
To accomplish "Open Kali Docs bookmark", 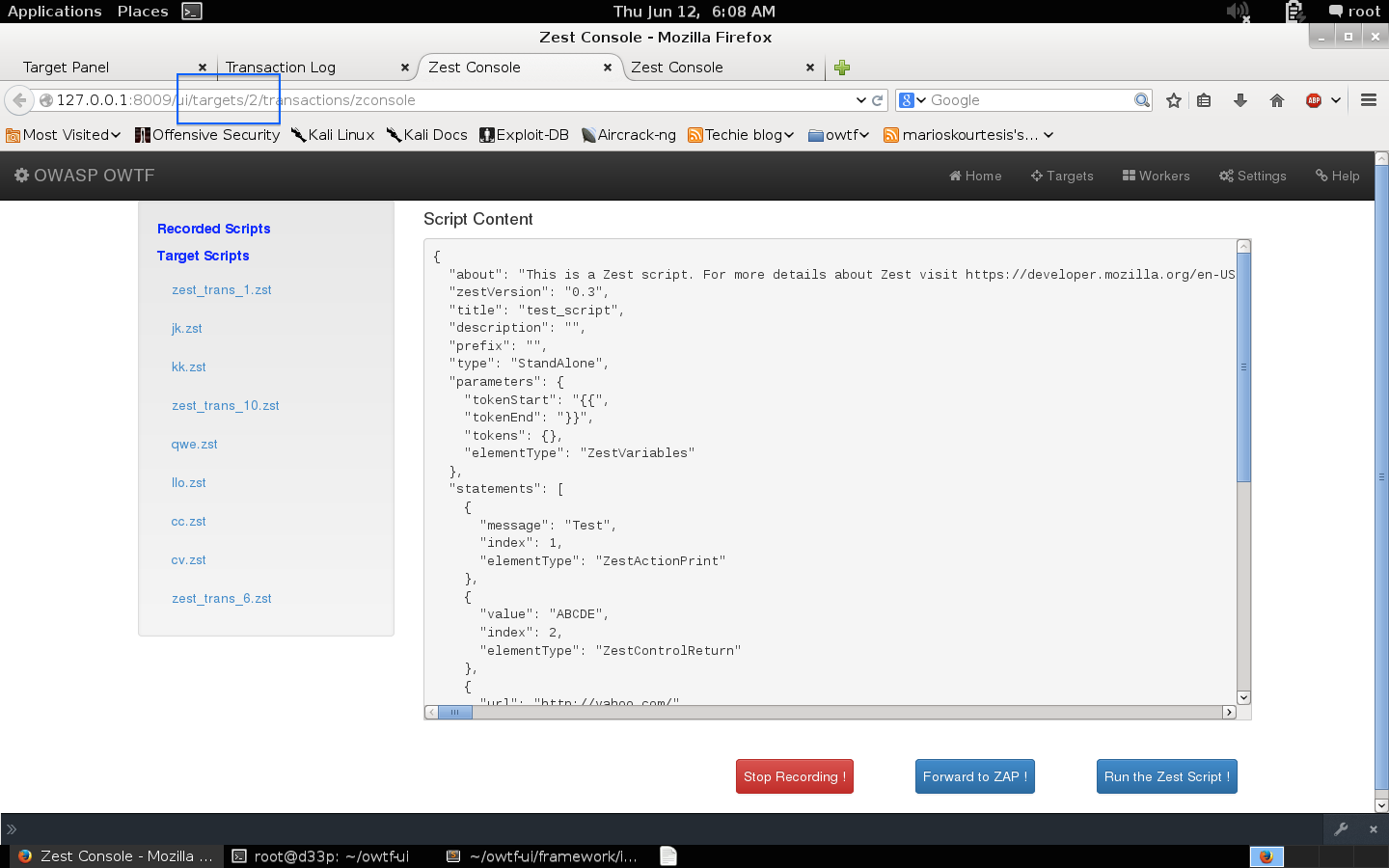I will pos(427,135).
